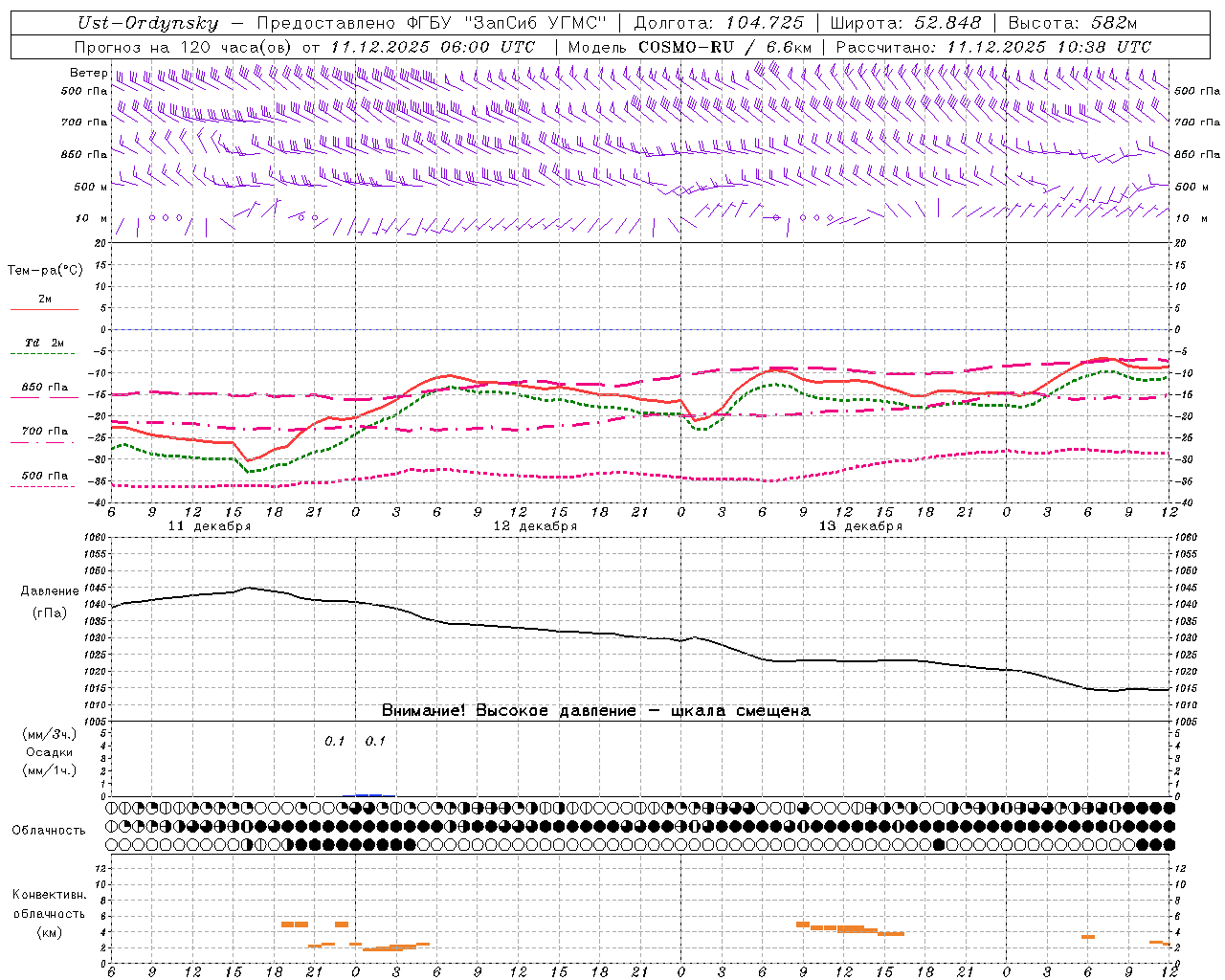Click the 'Внимание! Высокое давление – шкала смещена' warning
The height and width of the screenshot is (980, 1225).
point(596,711)
